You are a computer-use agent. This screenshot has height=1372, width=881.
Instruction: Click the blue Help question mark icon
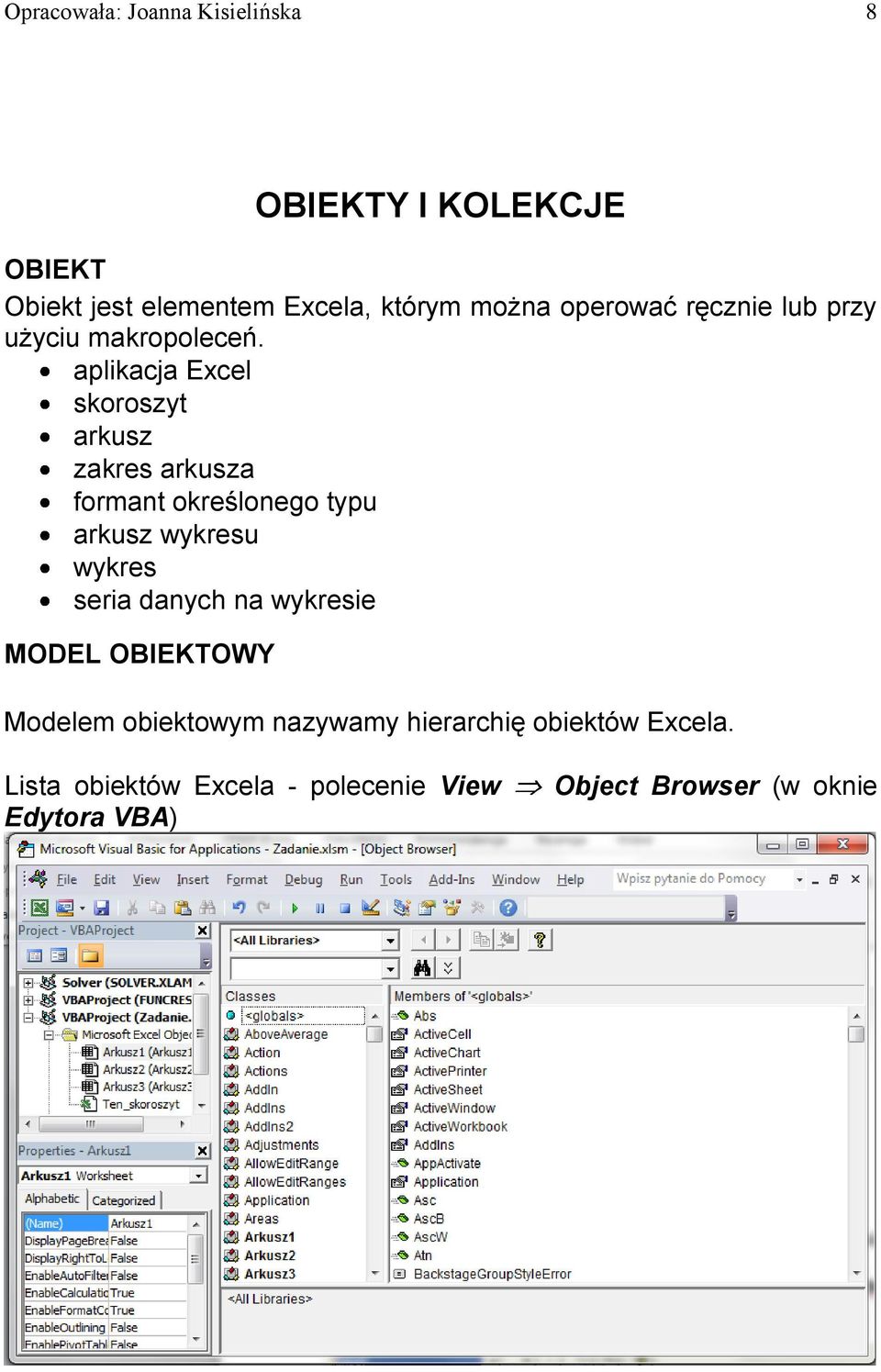(x=507, y=908)
